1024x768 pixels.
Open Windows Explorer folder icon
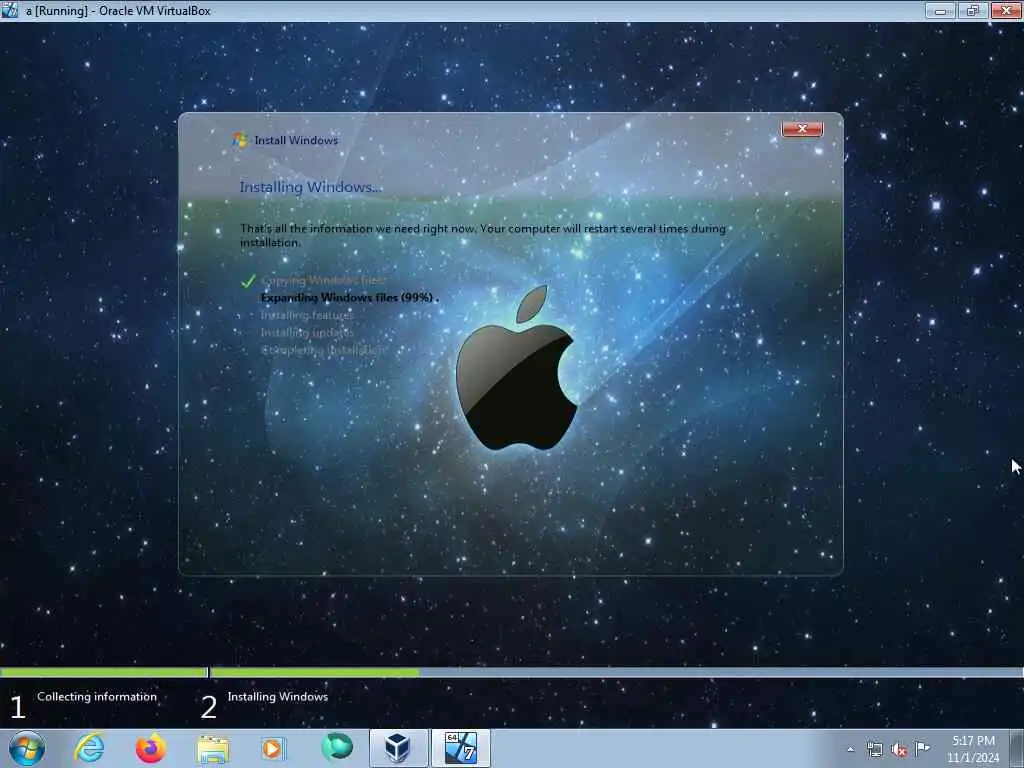(213, 749)
